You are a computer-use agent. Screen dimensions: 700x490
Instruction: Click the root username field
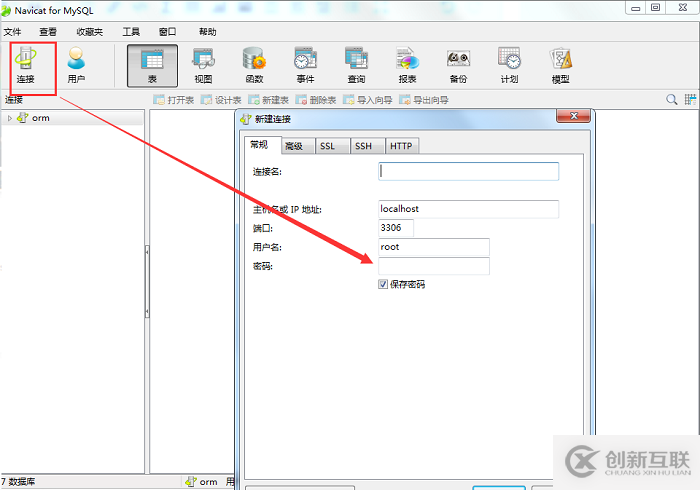click(x=433, y=247)
